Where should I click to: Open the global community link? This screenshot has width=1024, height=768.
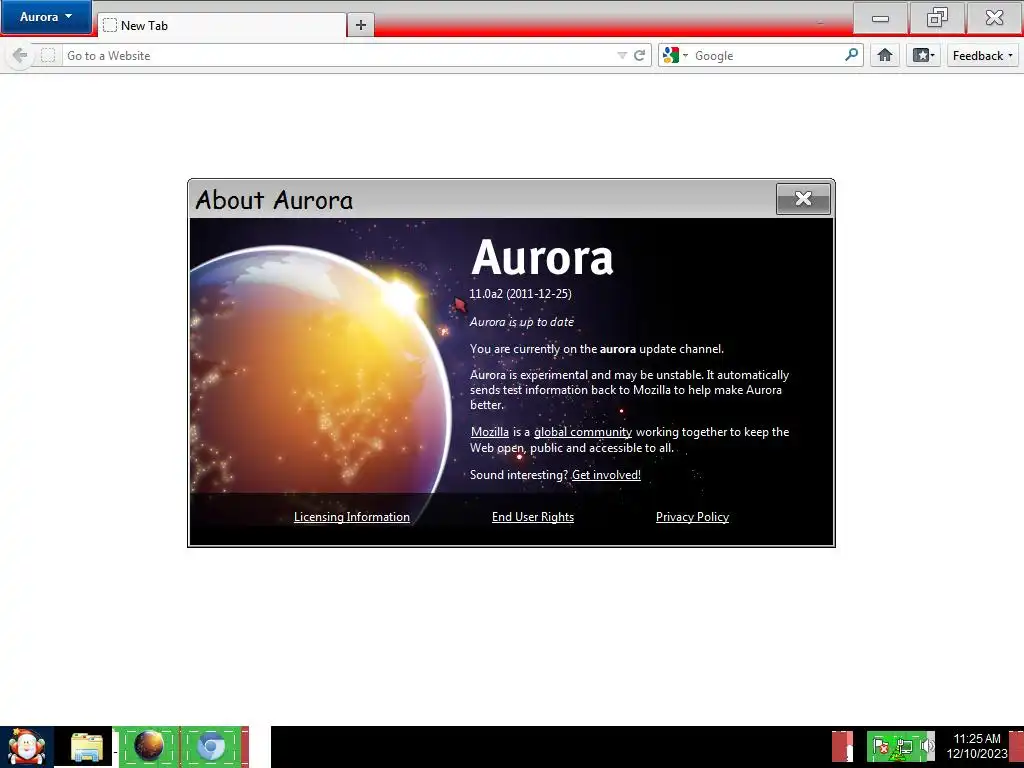(x=583, y=432)
